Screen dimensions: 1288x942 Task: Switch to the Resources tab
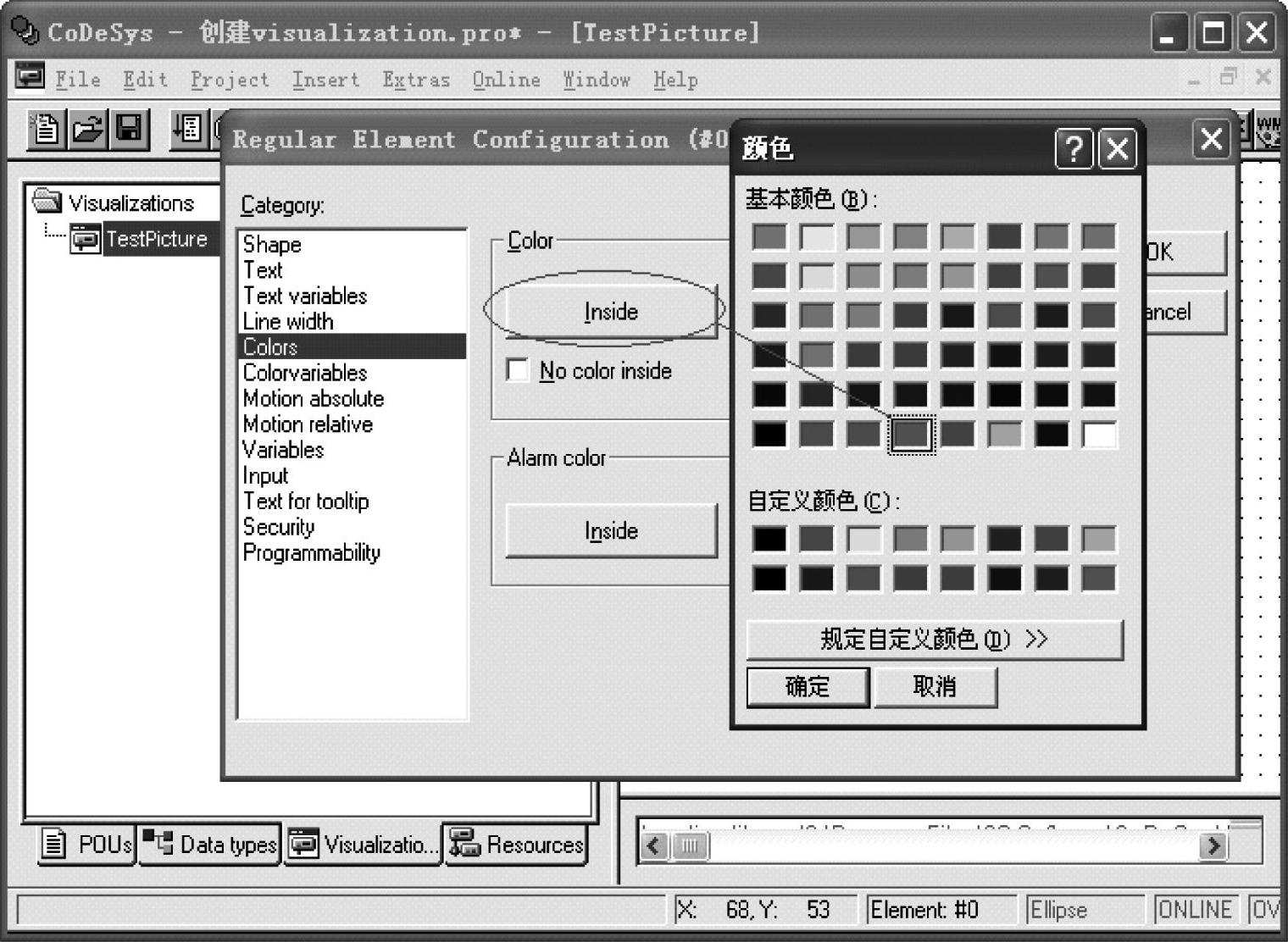[x=516, y=844]
